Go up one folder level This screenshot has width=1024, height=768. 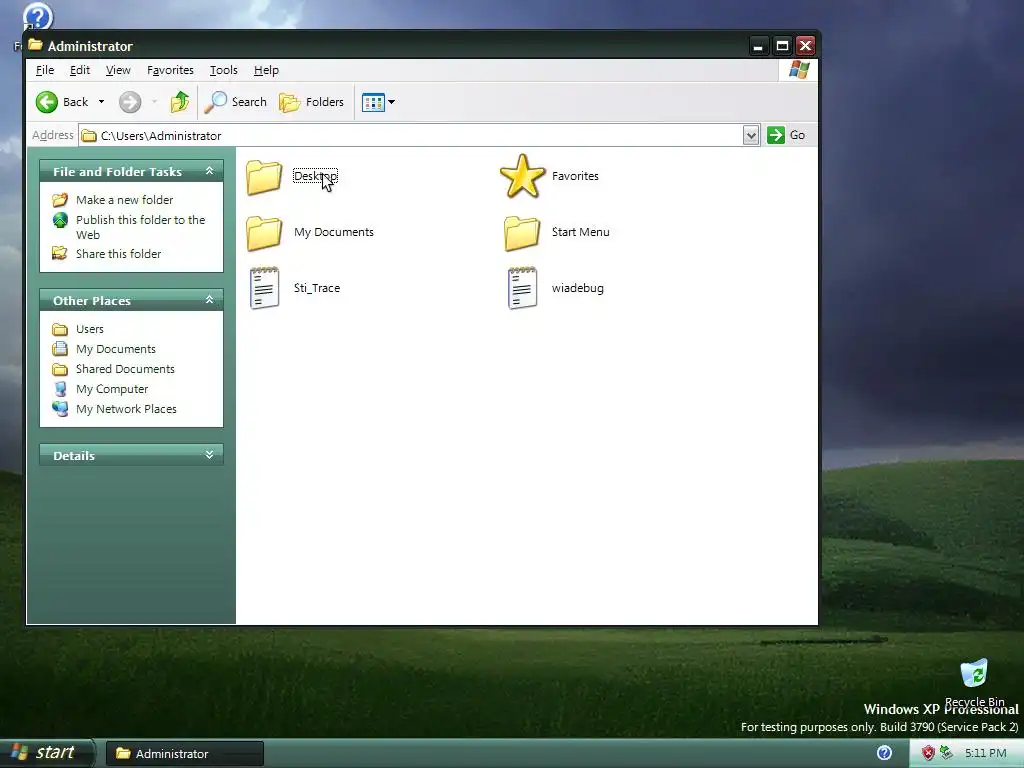click(180, 102)
